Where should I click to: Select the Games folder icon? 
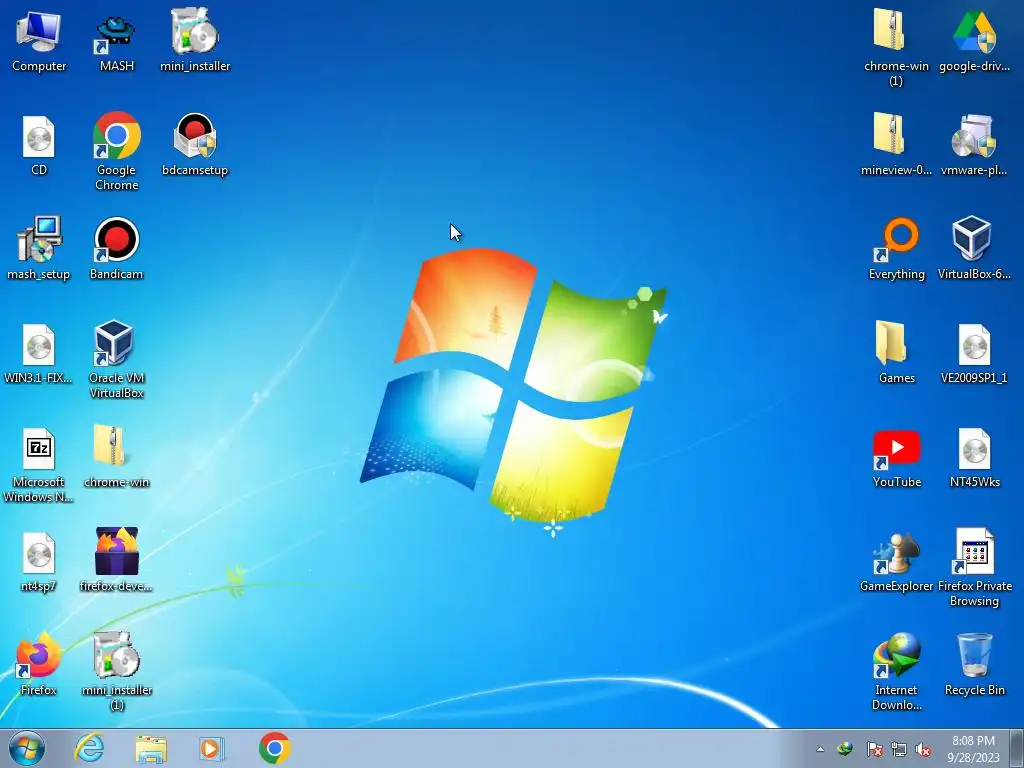click(896, 353)
